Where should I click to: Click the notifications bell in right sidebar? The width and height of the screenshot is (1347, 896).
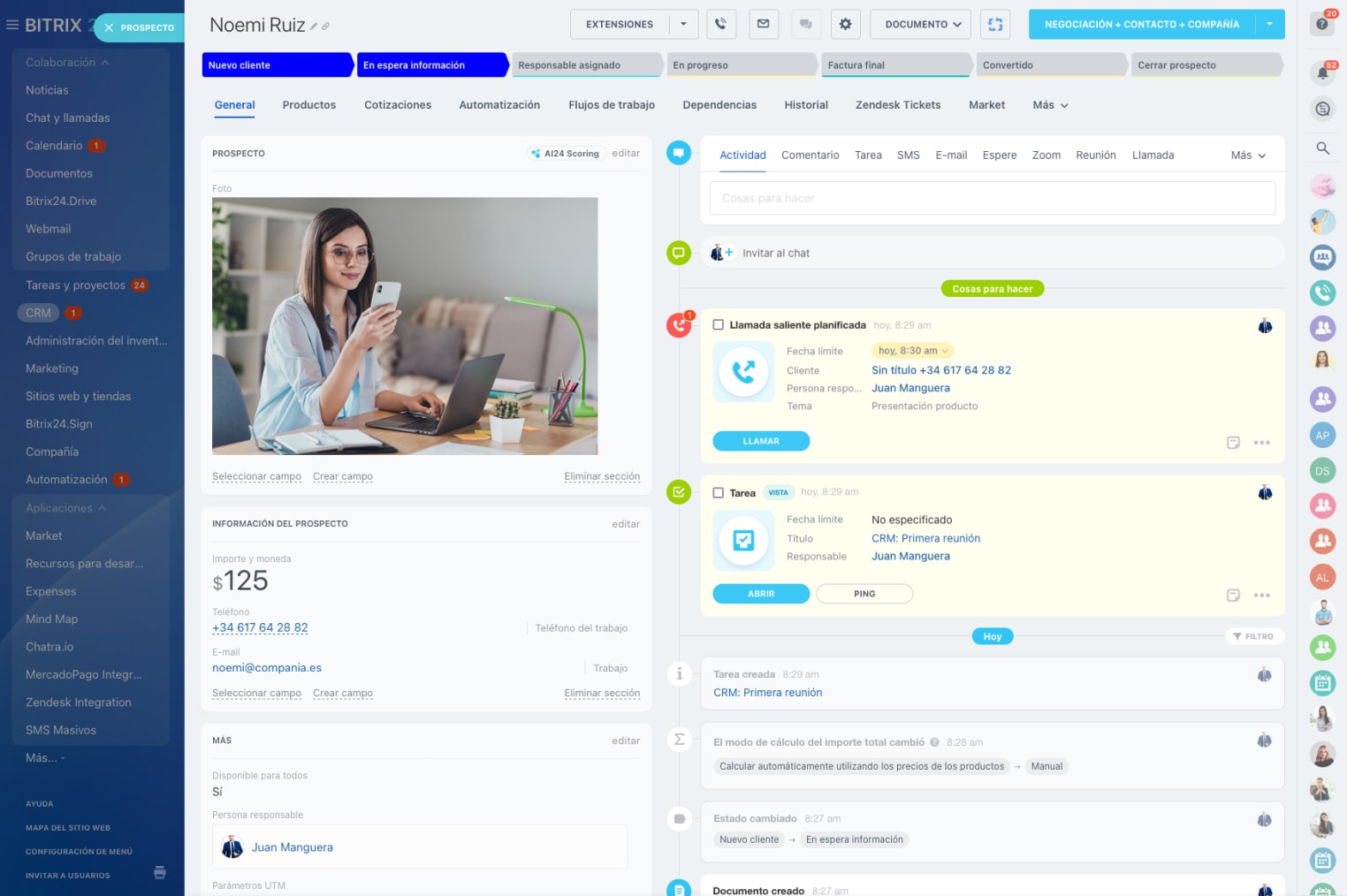(x=1322, y=73)
